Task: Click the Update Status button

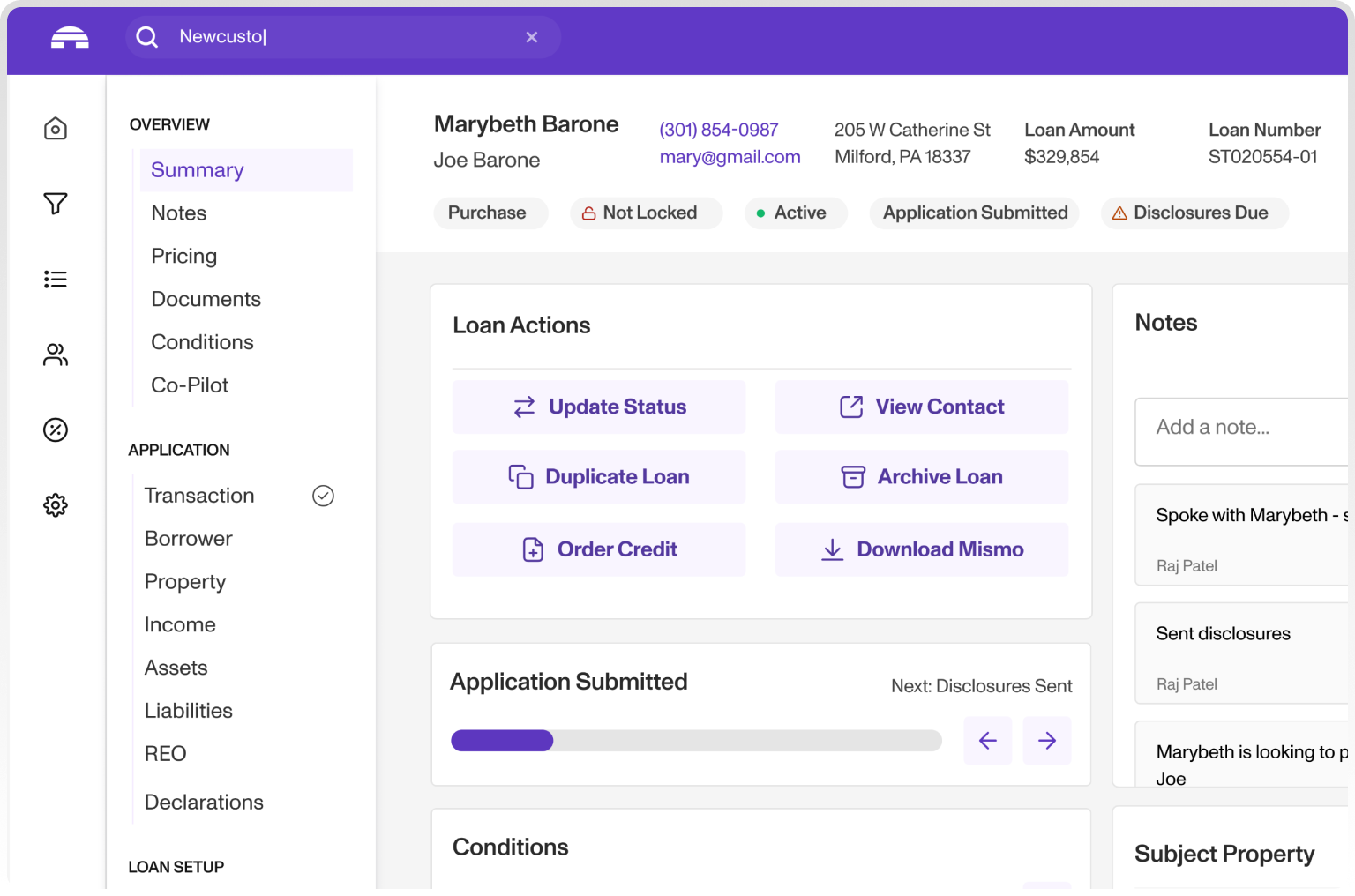Action: click(599, 407)
